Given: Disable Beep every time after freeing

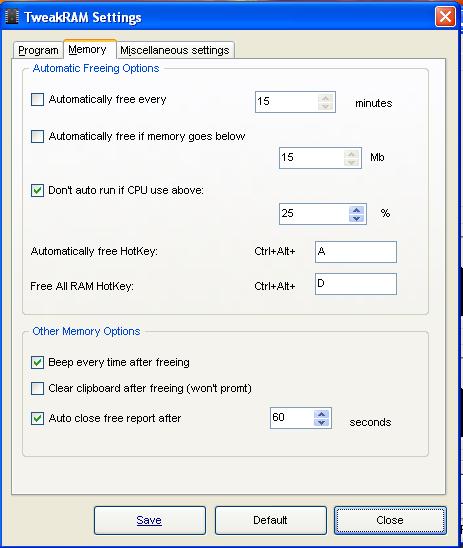Looking at the screenshot, I should pyautogui.click(x=37, y=362).
